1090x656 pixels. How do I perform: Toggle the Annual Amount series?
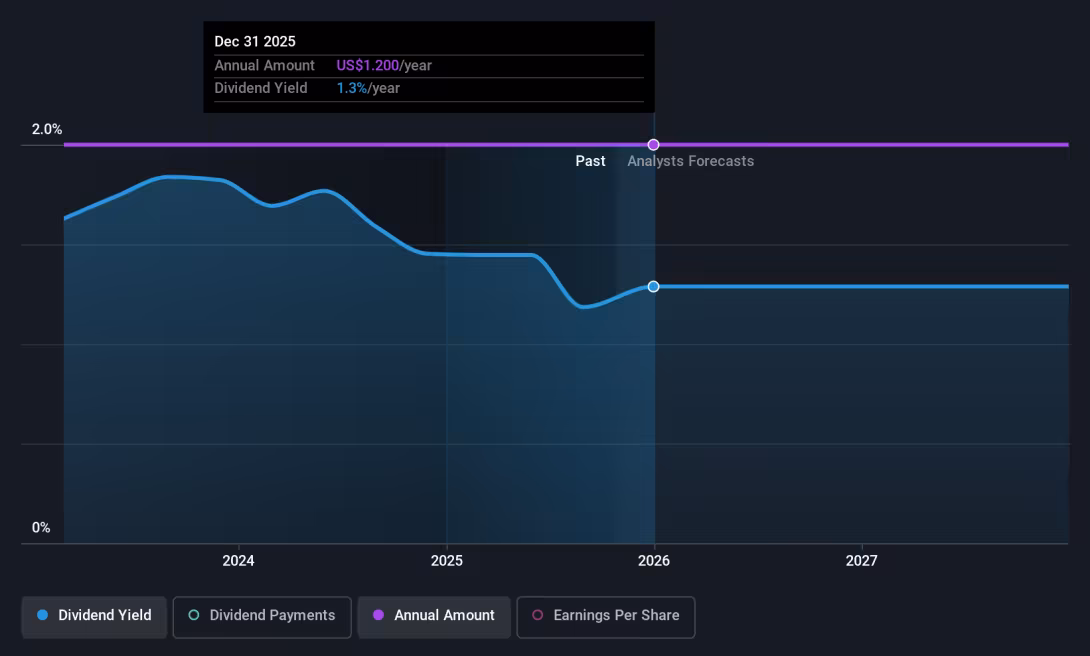click(434, 616)
